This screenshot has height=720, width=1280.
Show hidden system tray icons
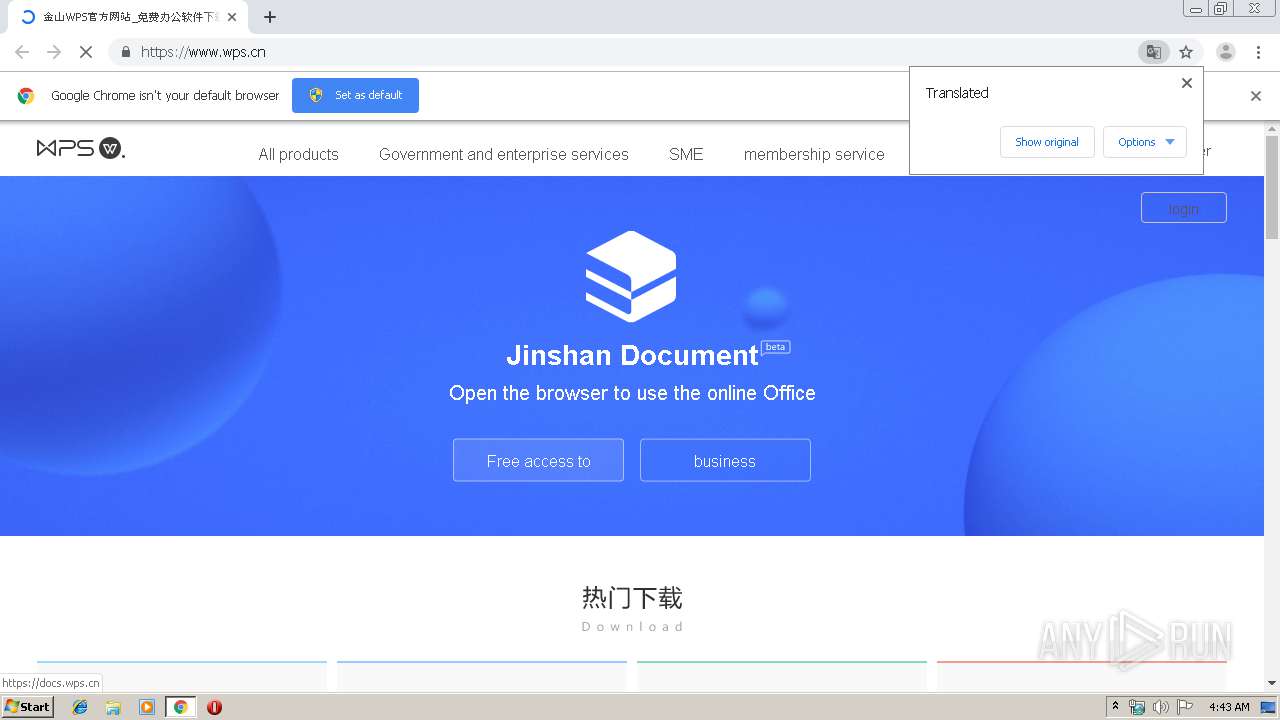pos(1115,707)
